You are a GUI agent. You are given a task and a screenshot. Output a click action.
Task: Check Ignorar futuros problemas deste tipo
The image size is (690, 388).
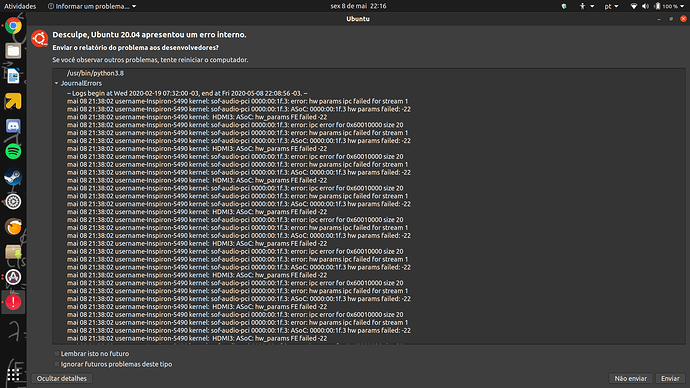(56, 364)
